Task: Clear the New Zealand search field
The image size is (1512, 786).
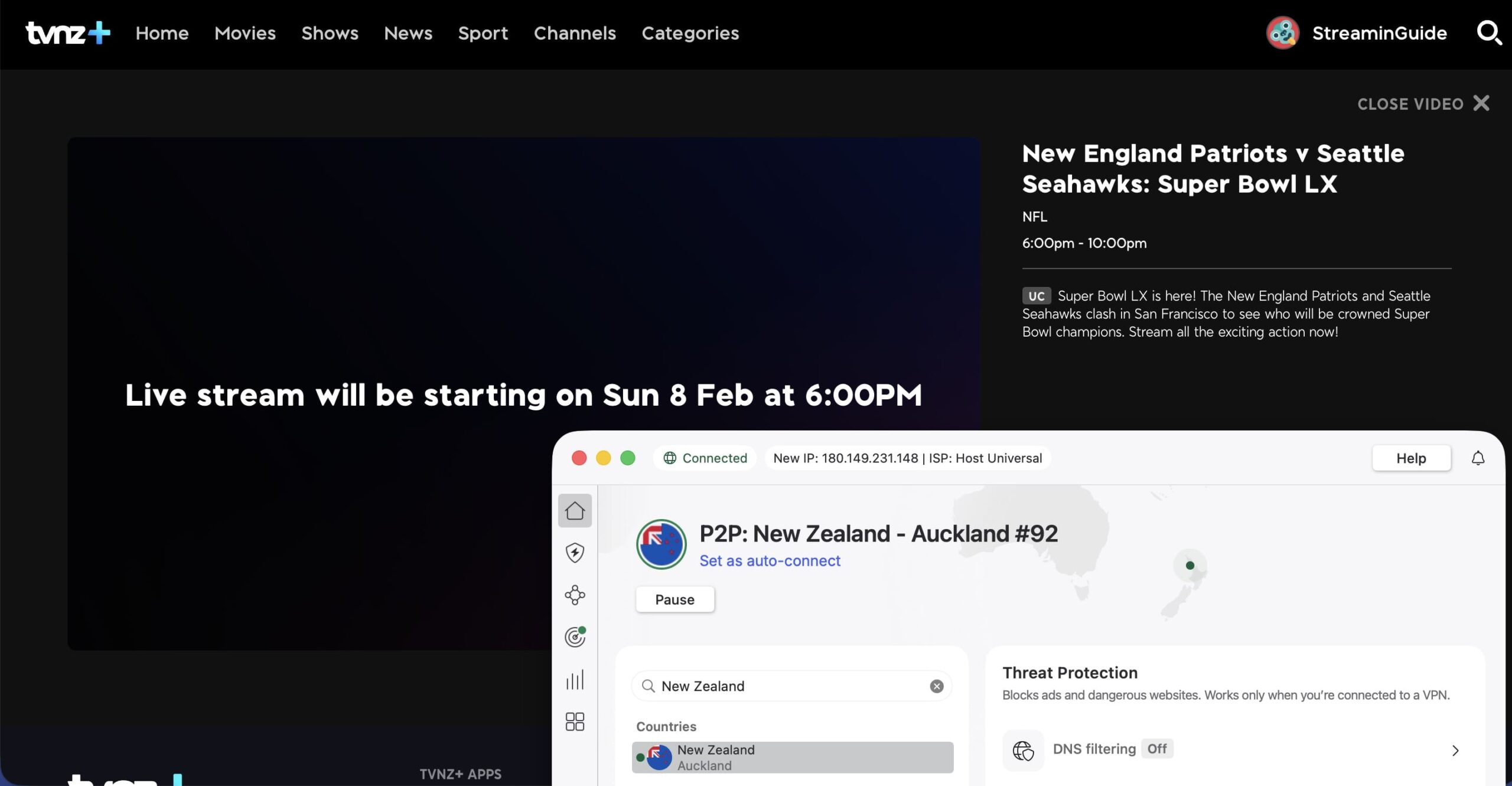Action: tap(936, 686)
